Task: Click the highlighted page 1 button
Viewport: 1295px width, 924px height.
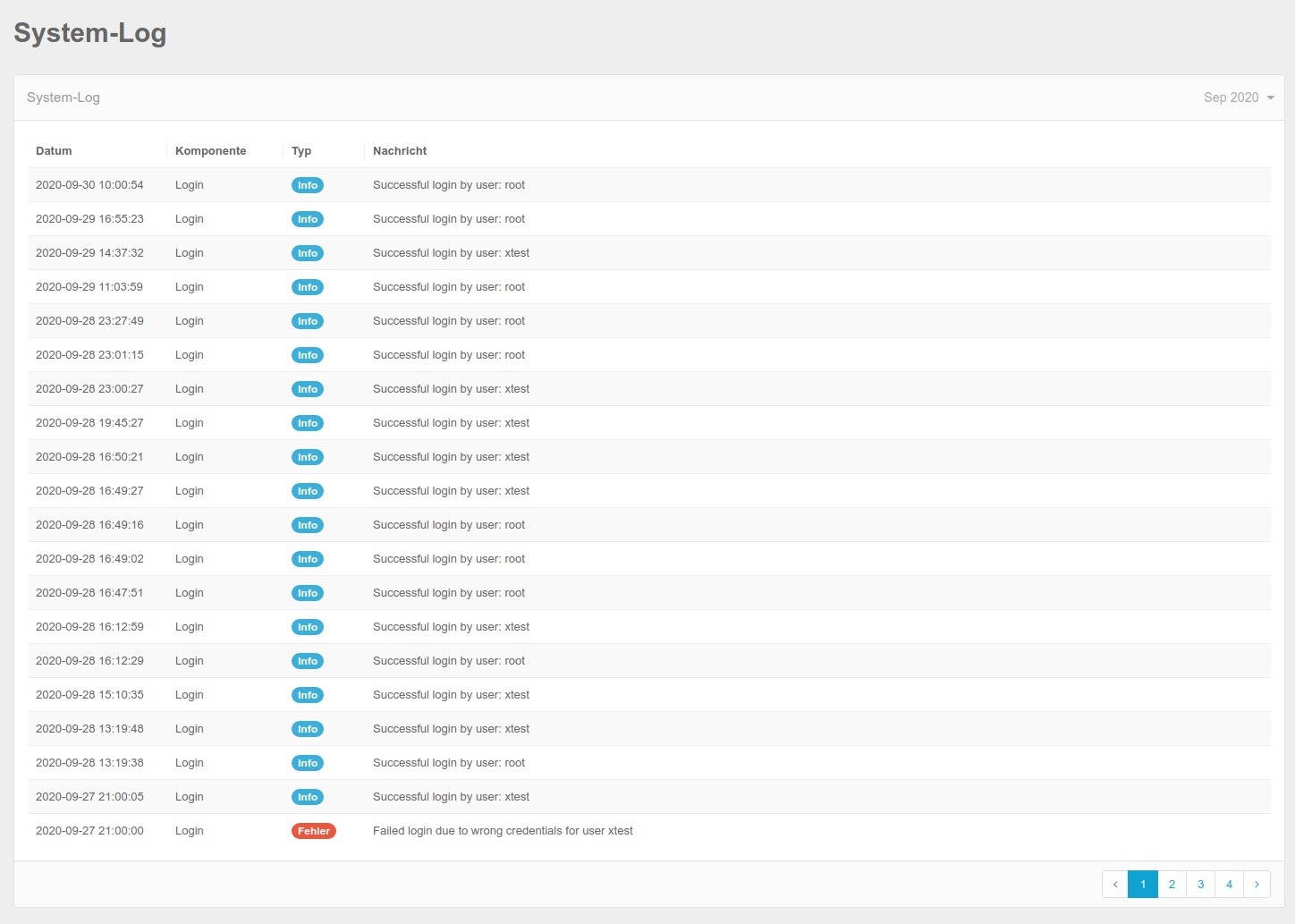Action: click(1143, 884)
